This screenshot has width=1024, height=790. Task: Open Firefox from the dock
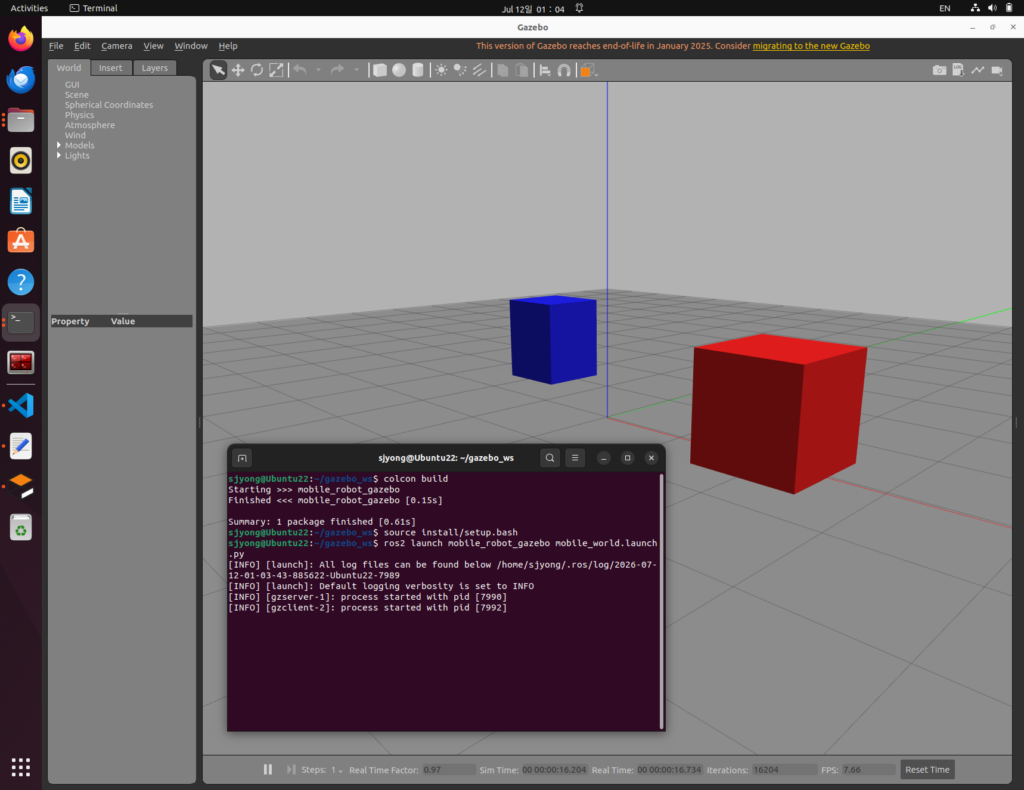[x=21, y=39]
